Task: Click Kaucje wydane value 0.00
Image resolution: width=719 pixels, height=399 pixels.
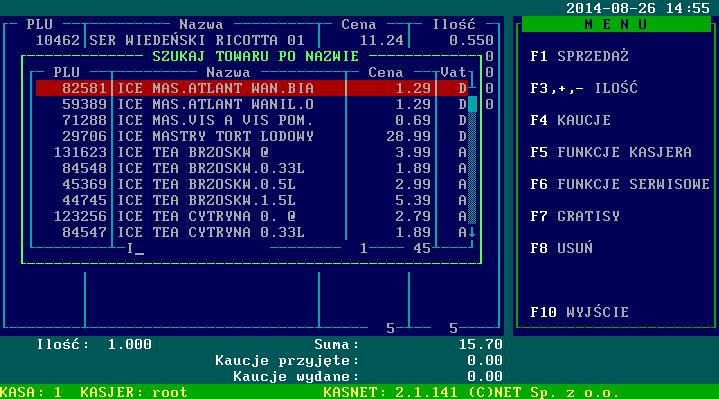Action: coord(485,376)
